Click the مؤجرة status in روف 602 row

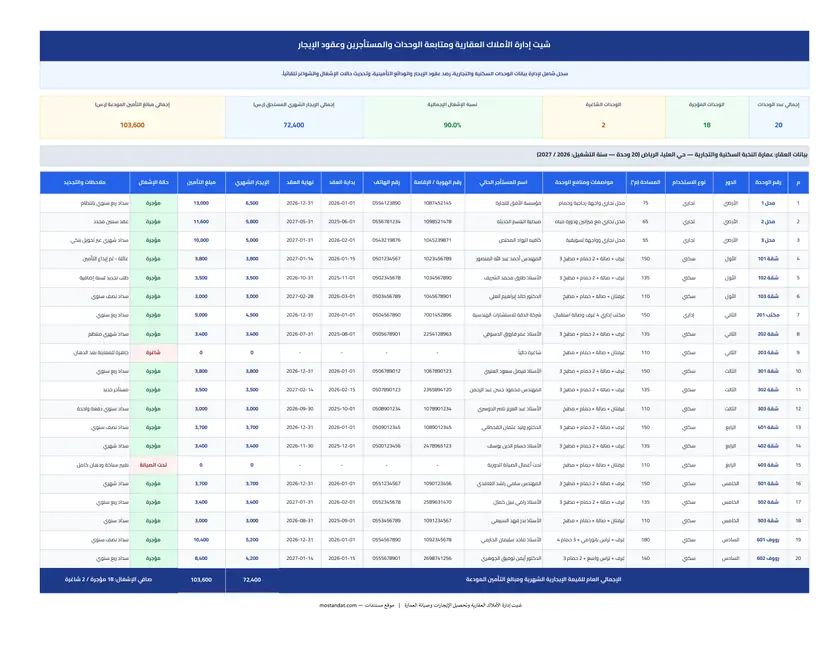point(153,558)
